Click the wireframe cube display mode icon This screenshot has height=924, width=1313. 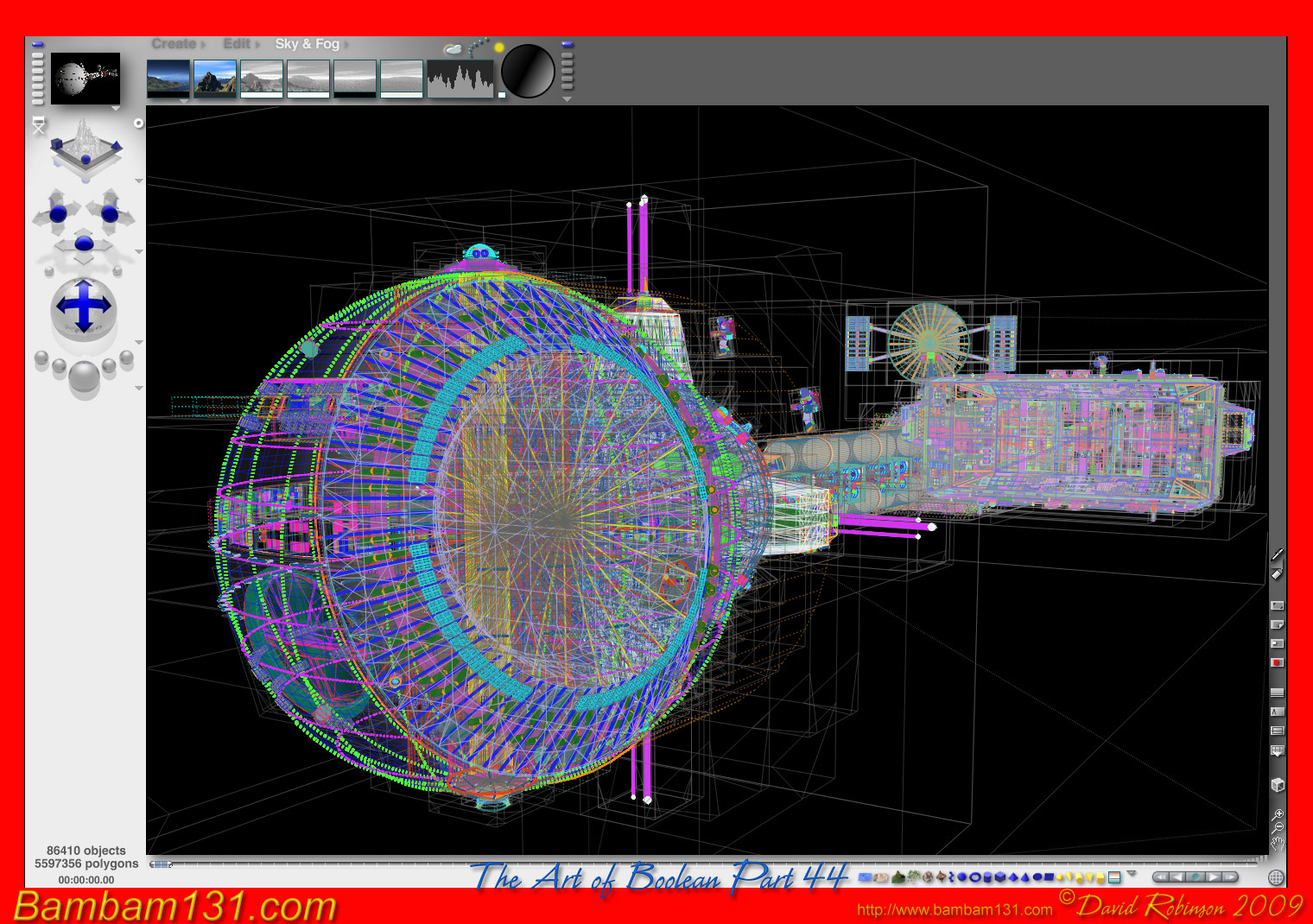click(x=1278, y=784)
